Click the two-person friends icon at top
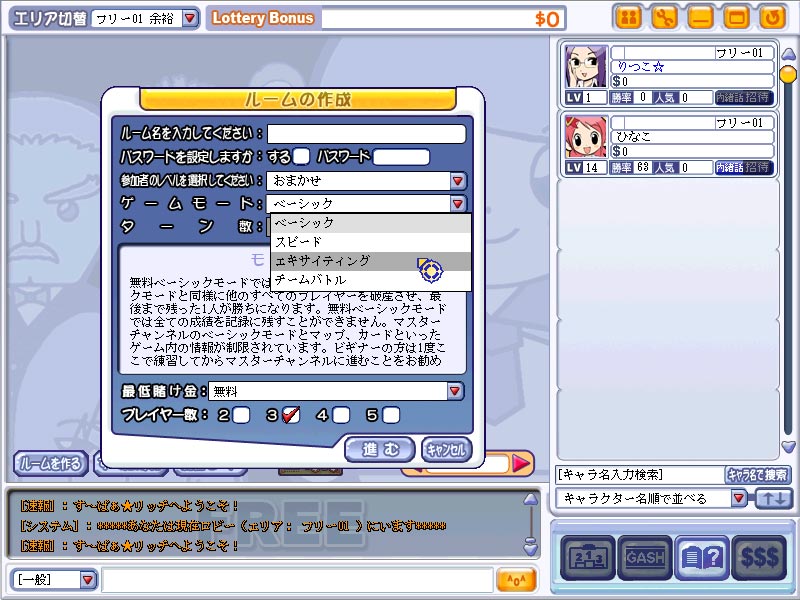The height and width of the screenshot is (600, 800). (x=627, y=17)
